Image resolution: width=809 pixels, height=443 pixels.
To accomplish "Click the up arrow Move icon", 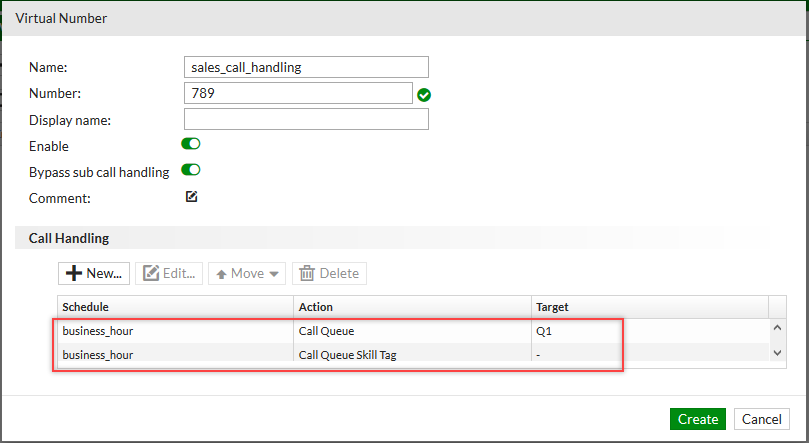I will tap(221, 274).
